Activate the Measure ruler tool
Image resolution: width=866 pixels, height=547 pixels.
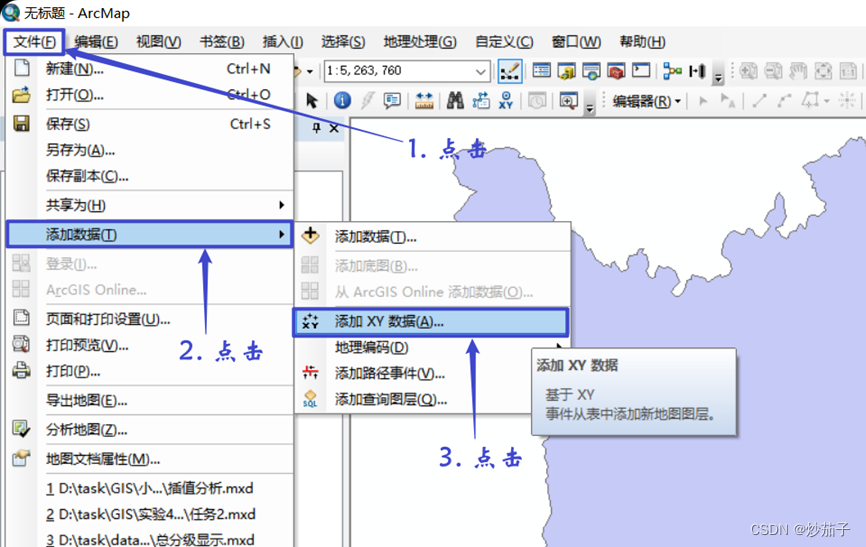424,101
